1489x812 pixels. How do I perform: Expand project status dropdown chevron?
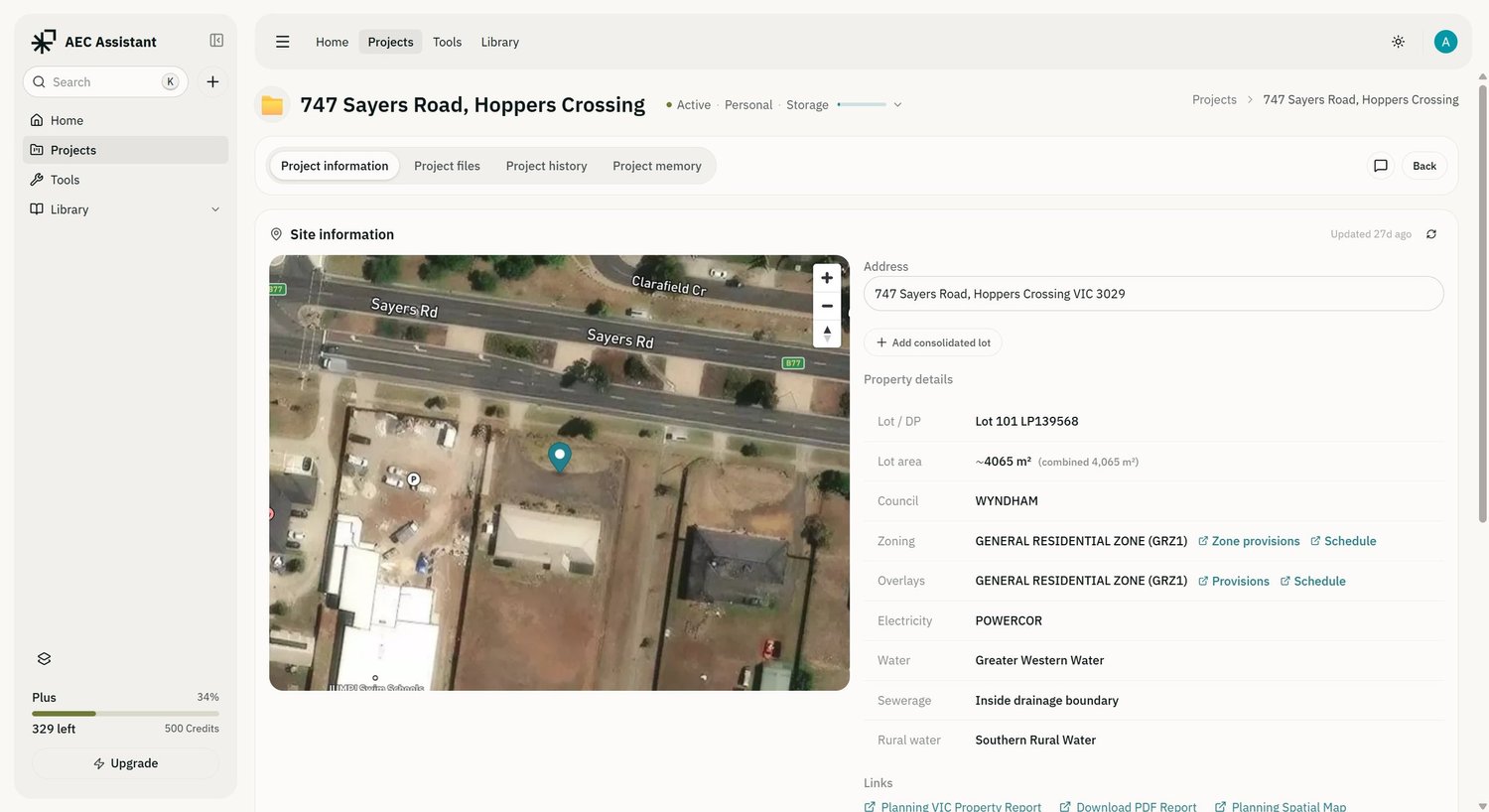coord(897,105)
